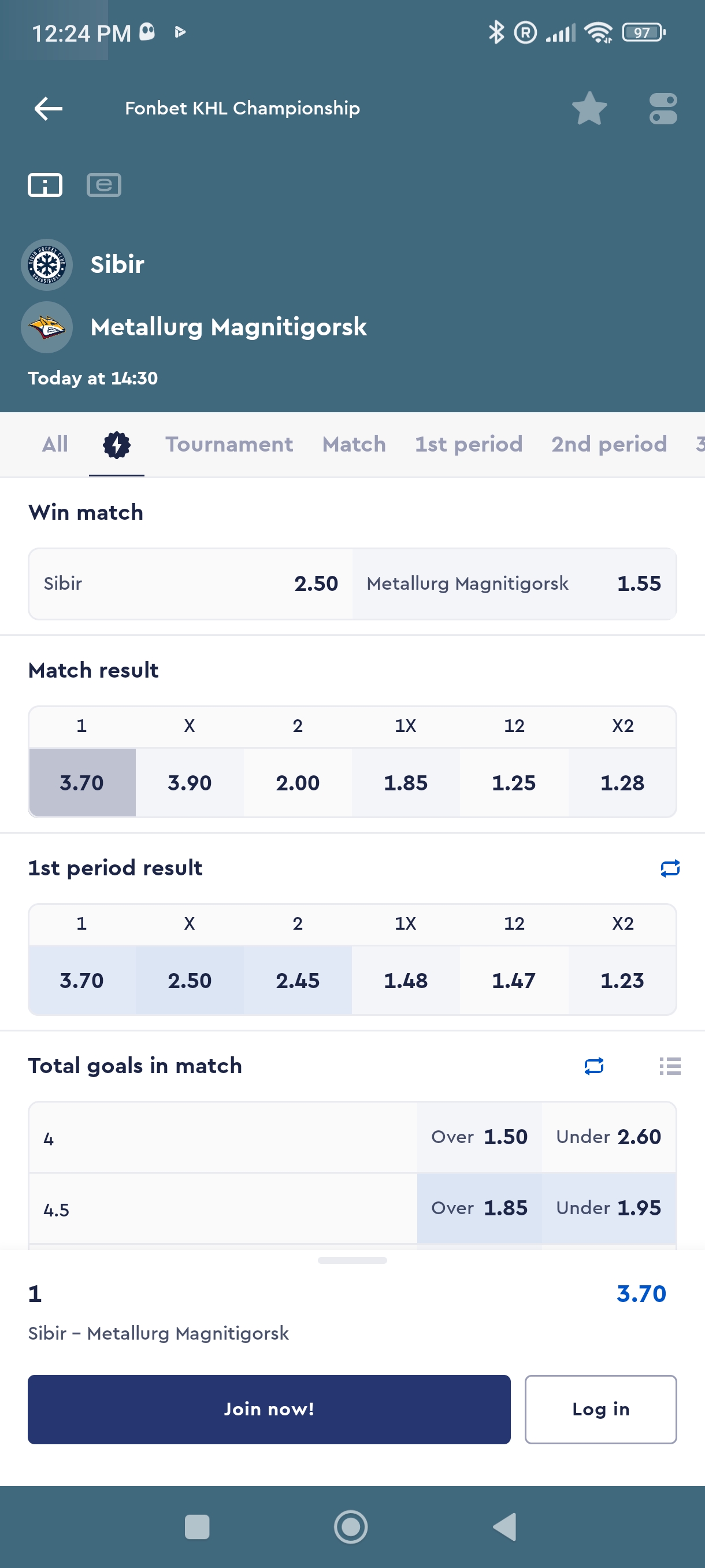Toggle selected Match result 1 odds 3.70
The image size is (705, 1568).
pos(82,783)
